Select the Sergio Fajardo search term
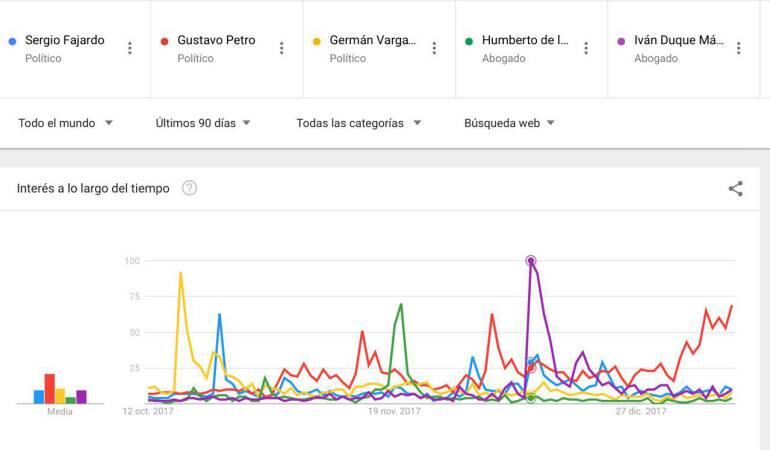Image resolution: width=770 pixels, height=450 pixels. [64, 41]
